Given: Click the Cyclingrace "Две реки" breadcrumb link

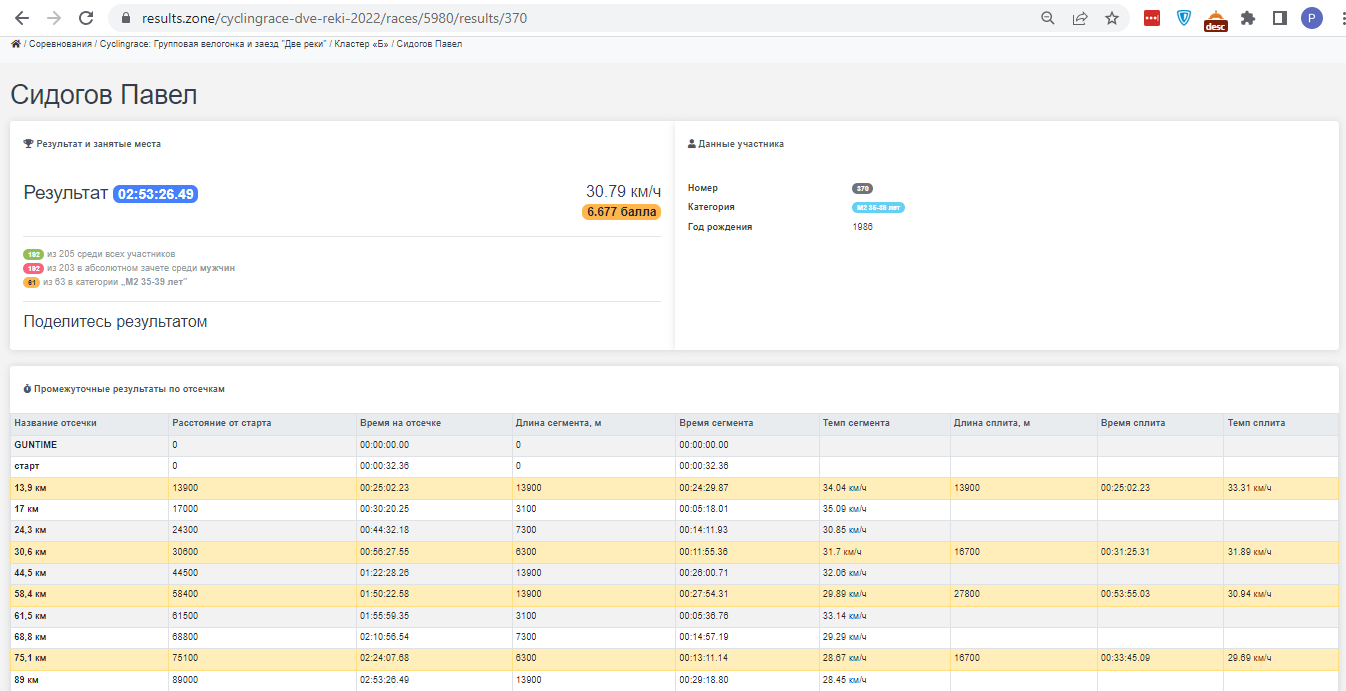Looking at the screenshot, I should 213,44.
